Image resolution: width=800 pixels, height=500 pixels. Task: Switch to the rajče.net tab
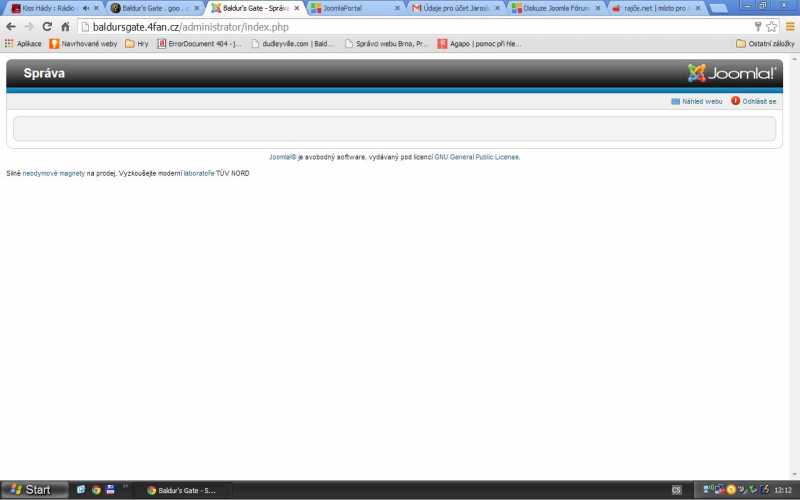click(657, 8)
